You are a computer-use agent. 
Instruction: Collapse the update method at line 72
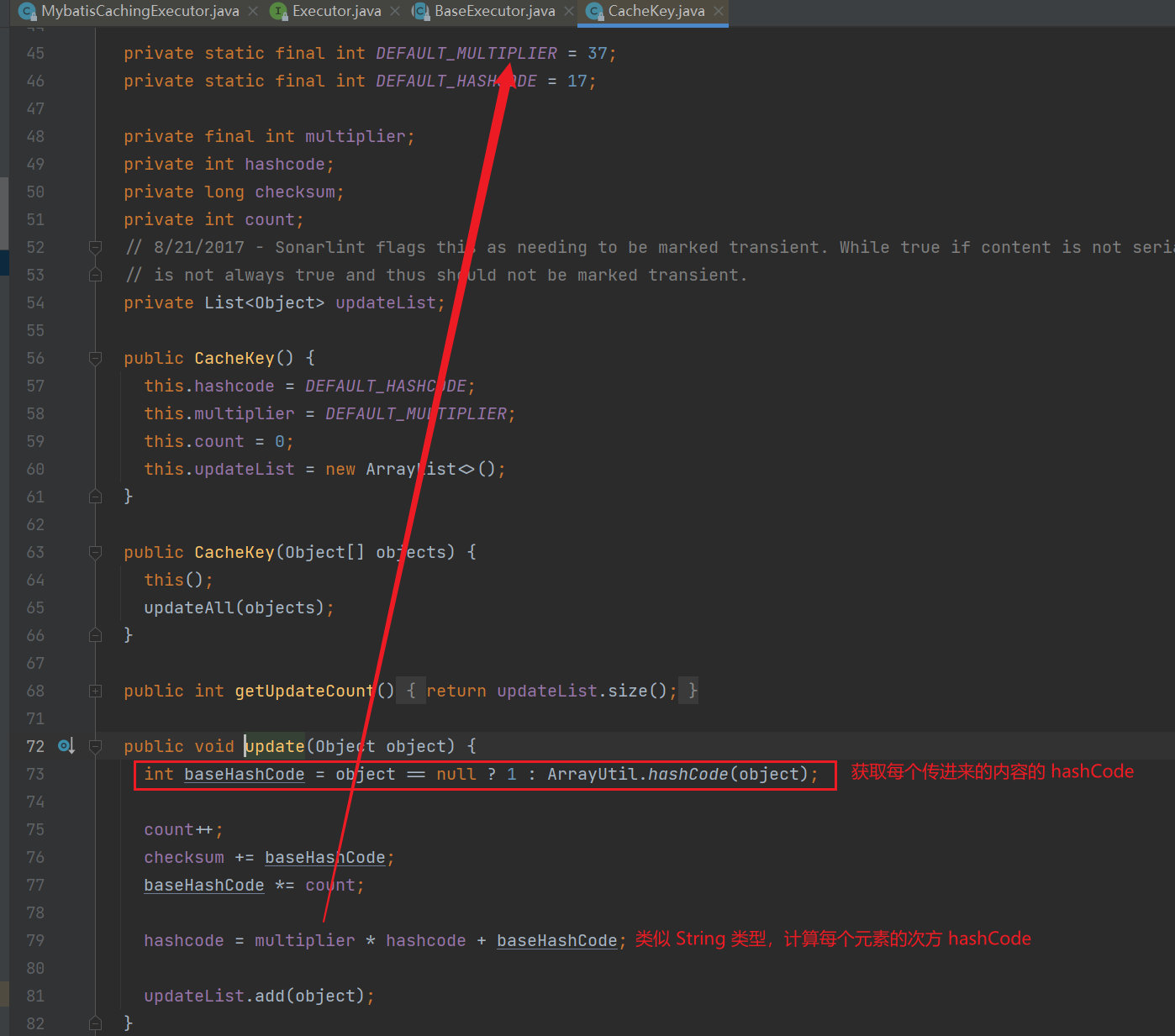click(x=95, y=746)
